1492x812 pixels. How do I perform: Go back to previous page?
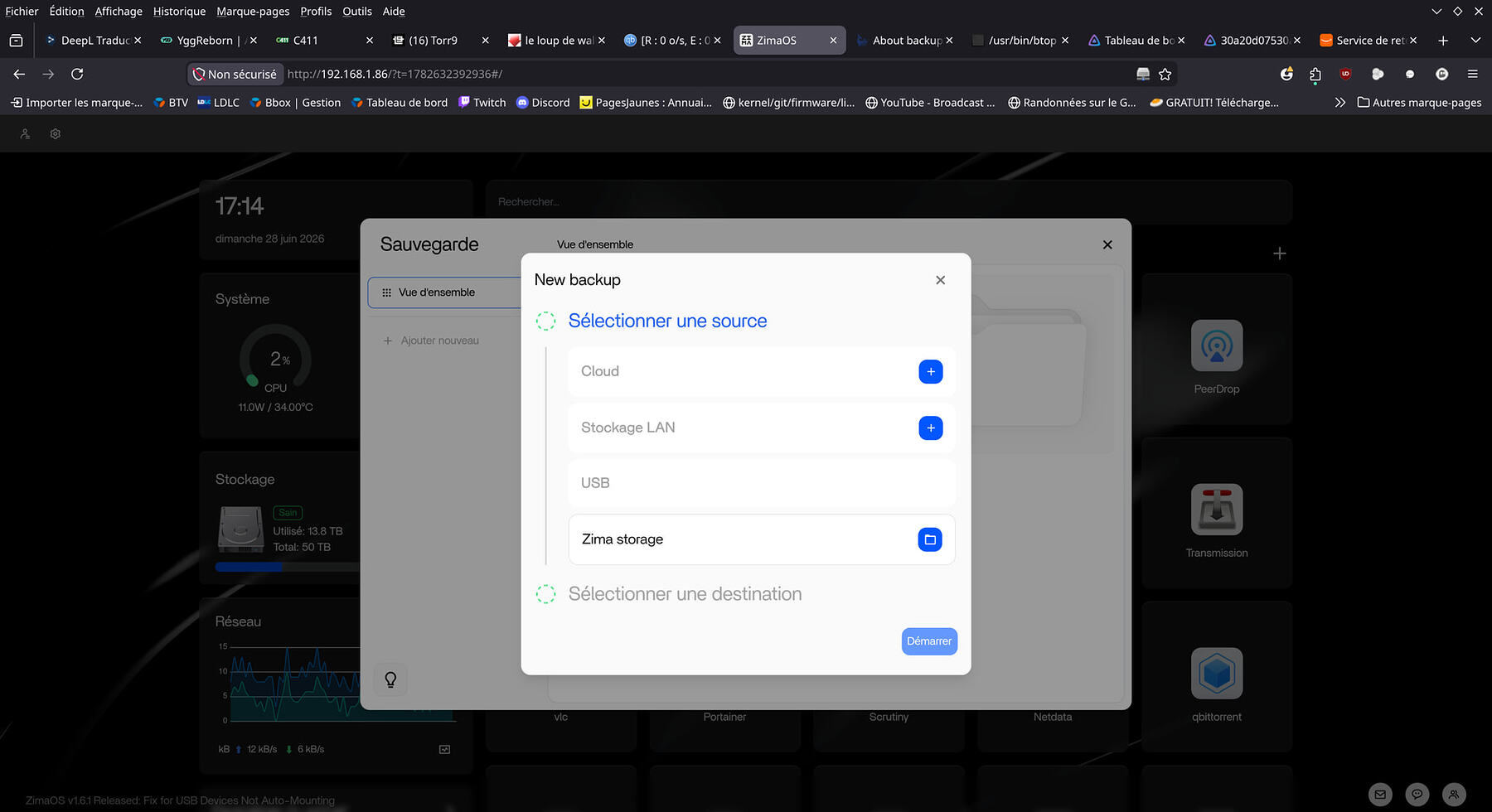tap(19, 74)
